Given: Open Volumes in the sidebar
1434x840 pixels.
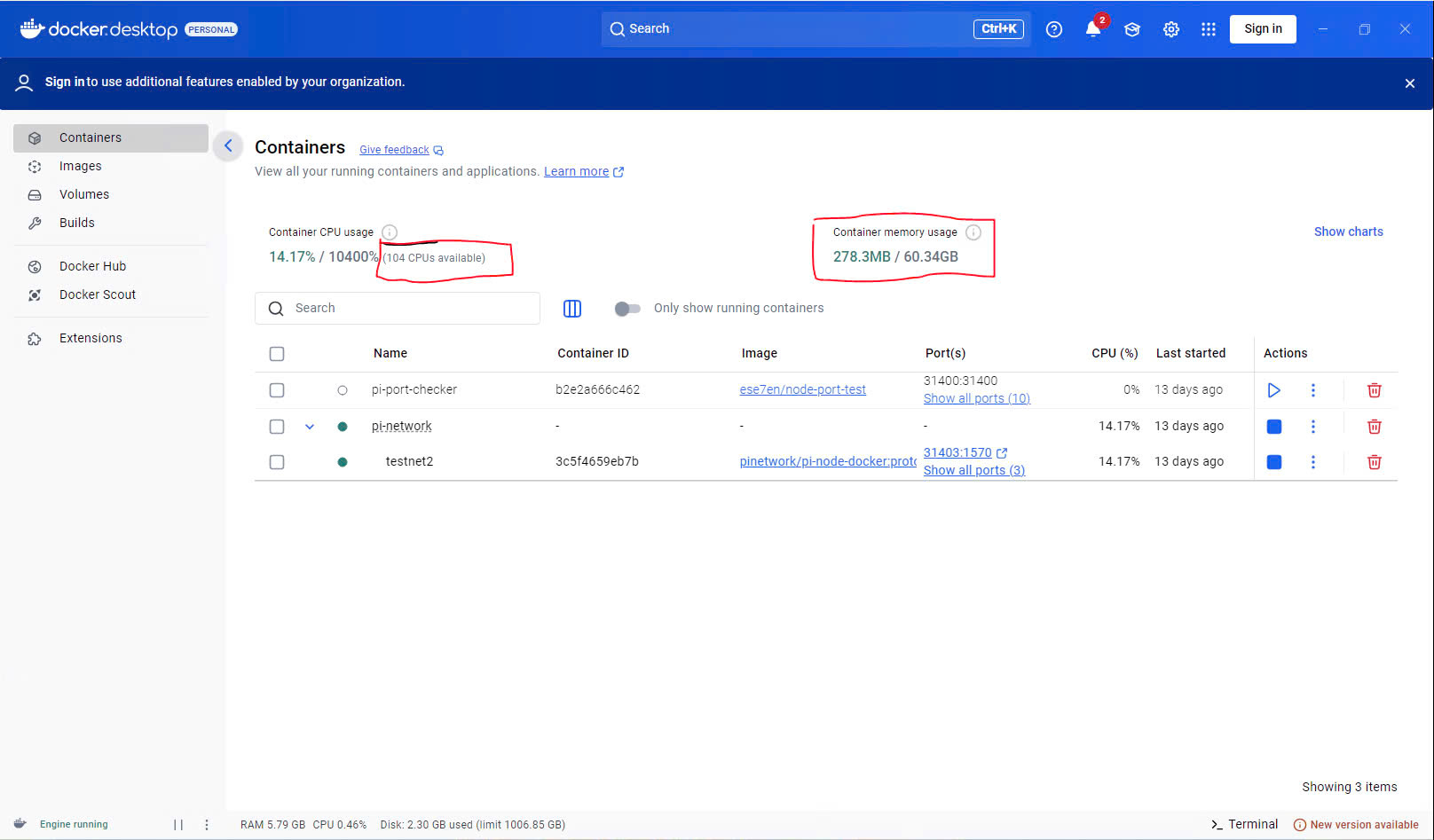Looking at the screenshot, I should coord(83,194).
